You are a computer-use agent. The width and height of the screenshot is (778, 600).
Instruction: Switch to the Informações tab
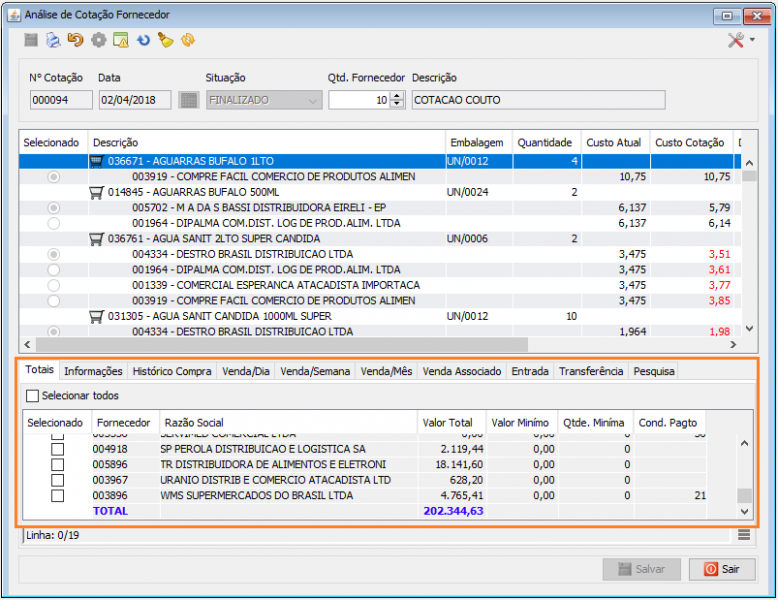click(93, 371)
